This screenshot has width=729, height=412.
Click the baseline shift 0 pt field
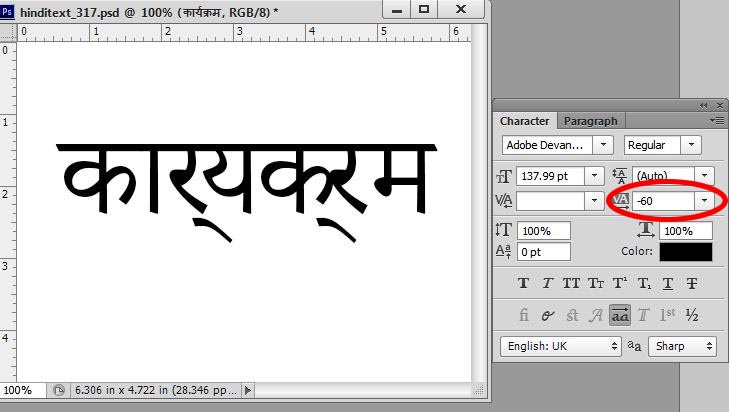pyautogui.click(x=543, y=252)
